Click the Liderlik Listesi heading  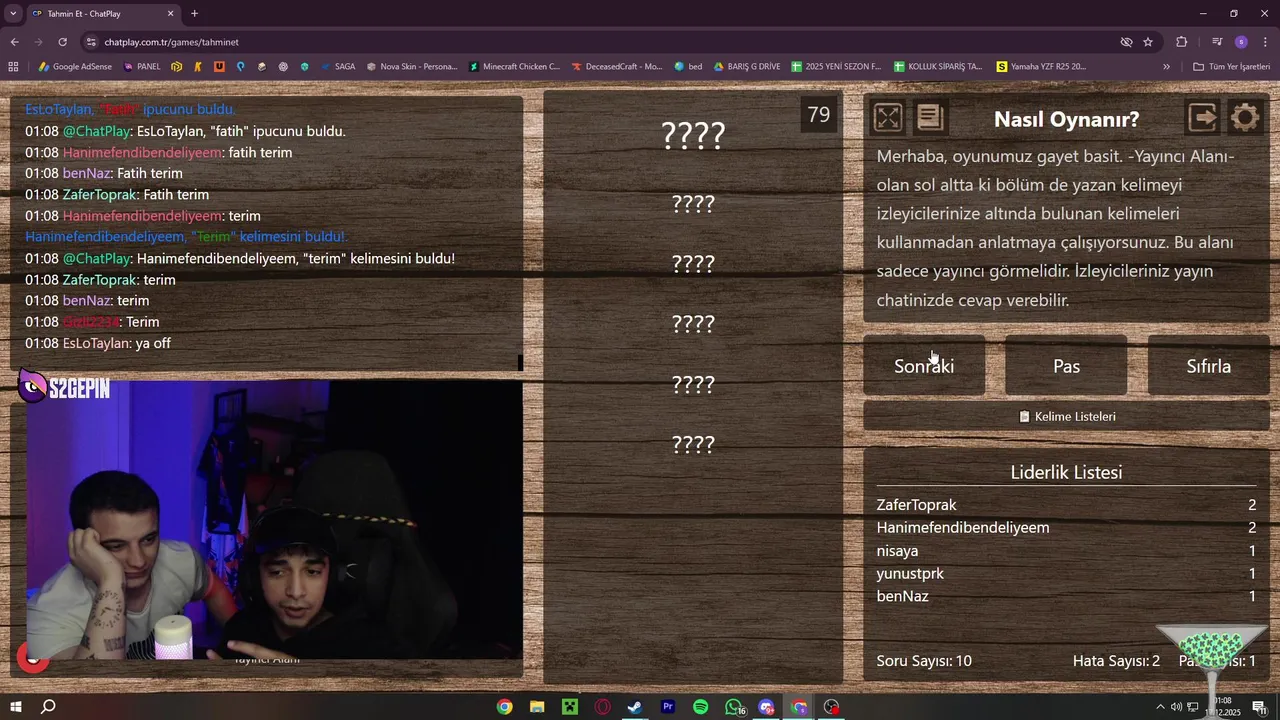point(1066,472)
